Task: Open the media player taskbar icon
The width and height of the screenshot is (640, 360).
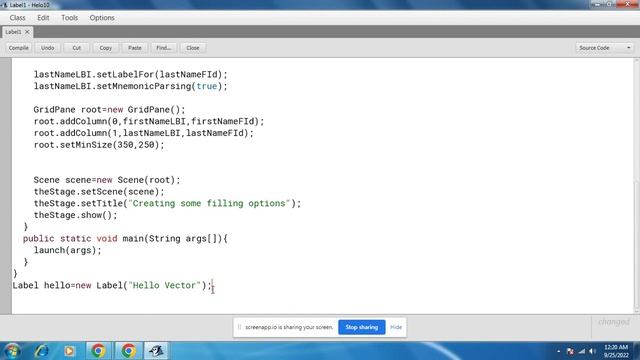Action: (x=69, y=351)
